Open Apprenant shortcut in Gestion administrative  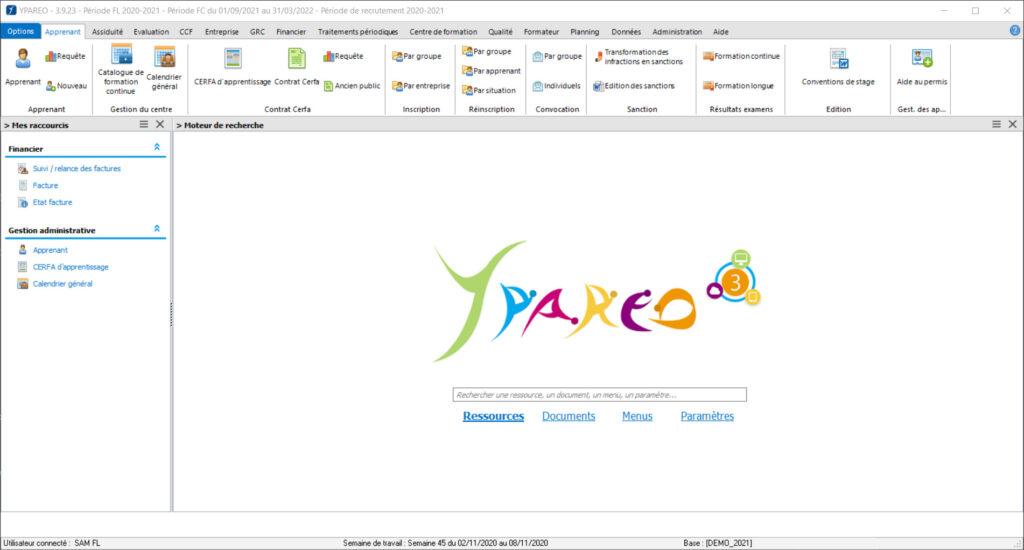coord(50,250)
